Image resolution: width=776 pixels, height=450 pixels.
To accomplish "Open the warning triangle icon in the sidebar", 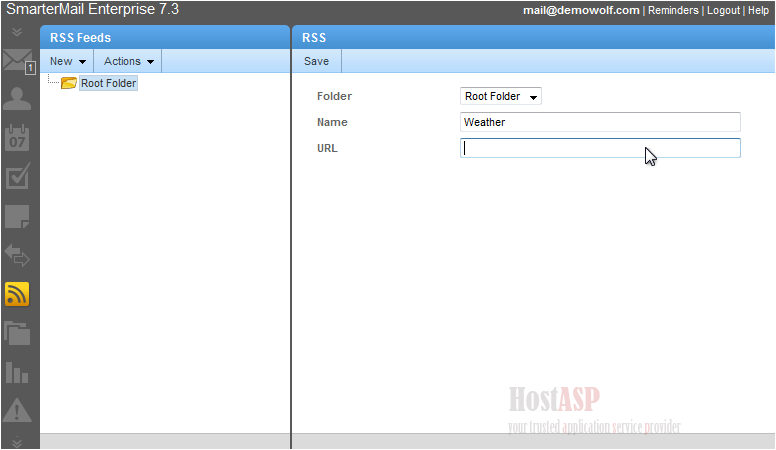I will [x=17, y=410].
